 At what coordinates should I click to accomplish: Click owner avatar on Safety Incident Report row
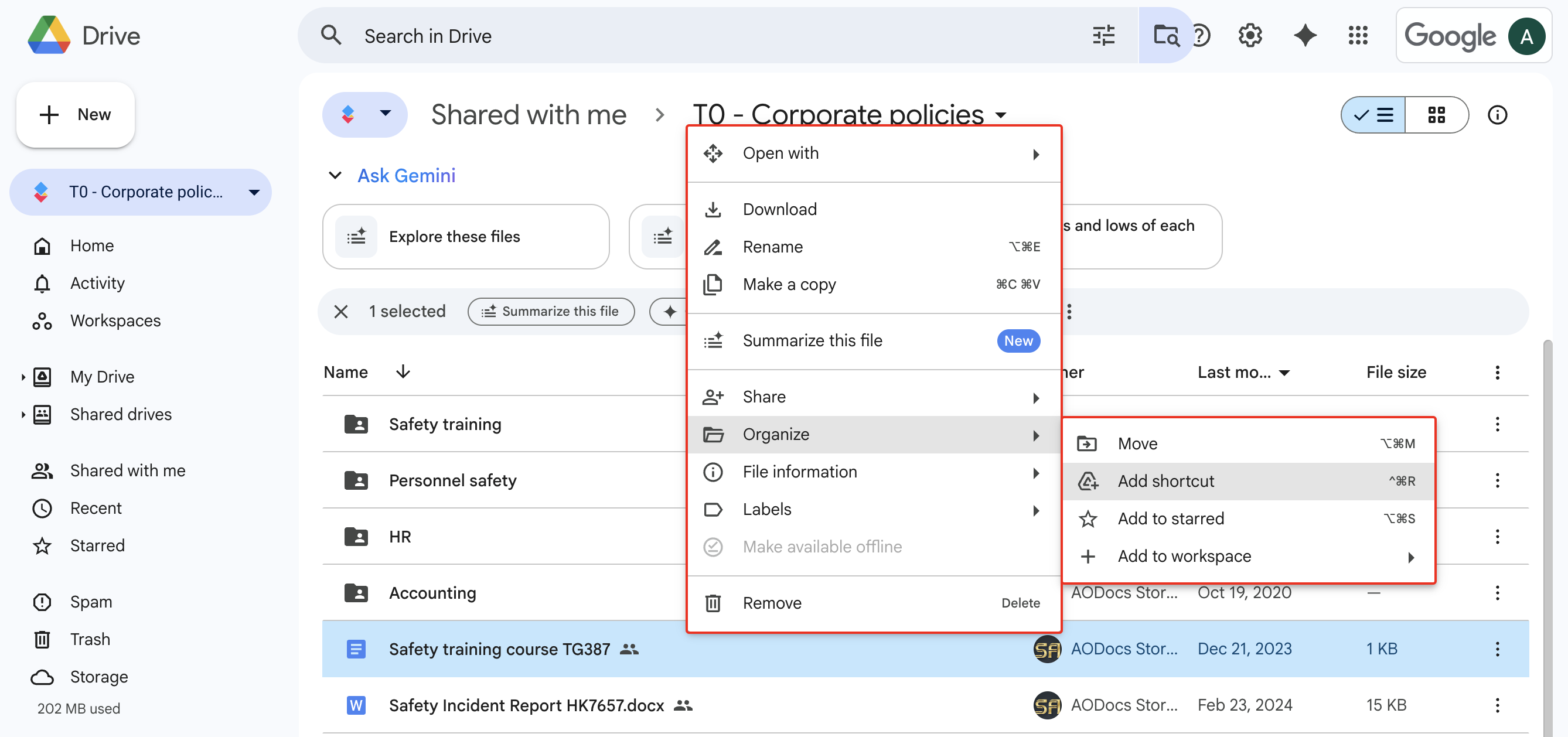coord(1047,705)
